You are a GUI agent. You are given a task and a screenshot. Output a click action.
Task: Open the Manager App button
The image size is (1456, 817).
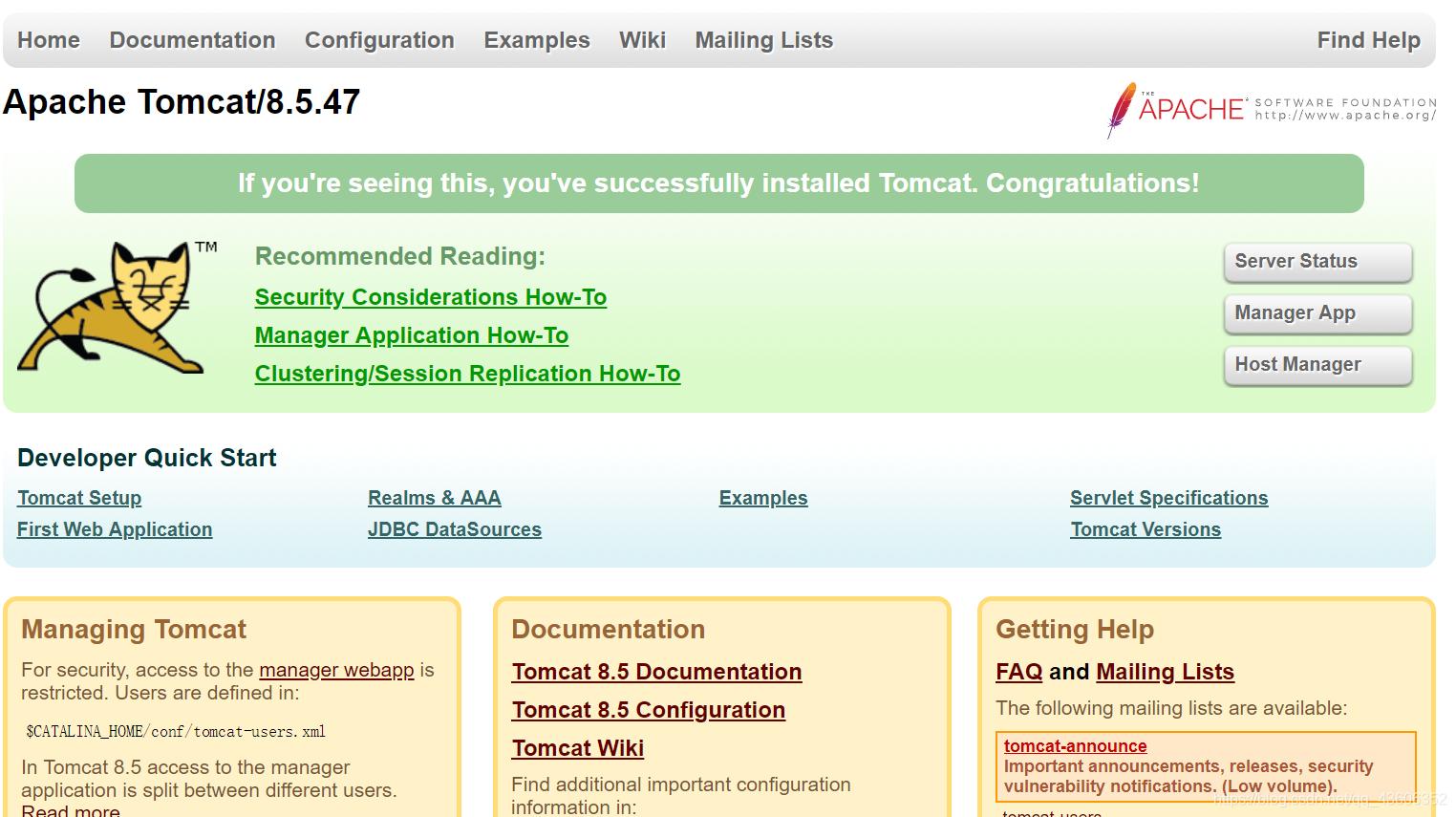click(x=1317, y=313)
